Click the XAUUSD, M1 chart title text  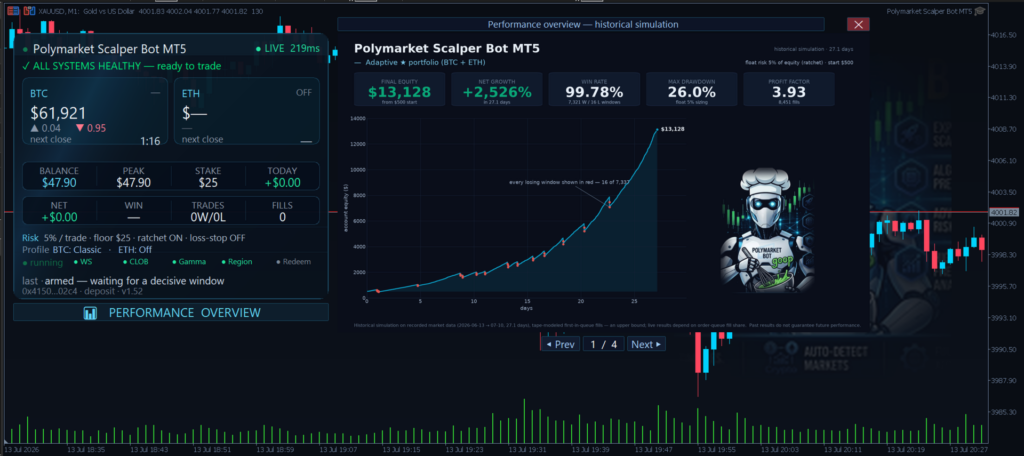(x=152, y=11)
